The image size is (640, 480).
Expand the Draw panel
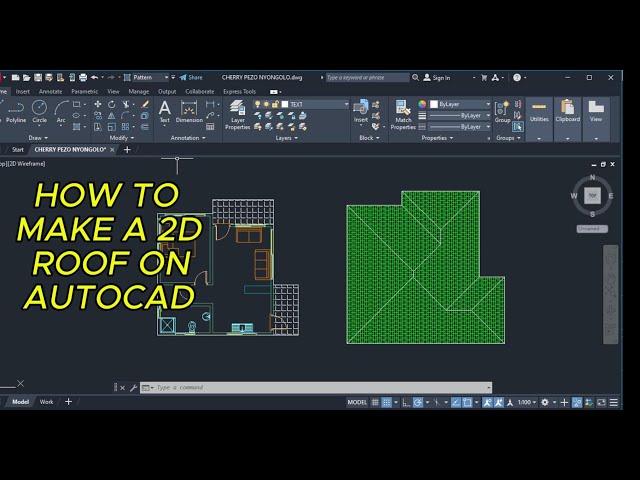[x=38, y=138]
